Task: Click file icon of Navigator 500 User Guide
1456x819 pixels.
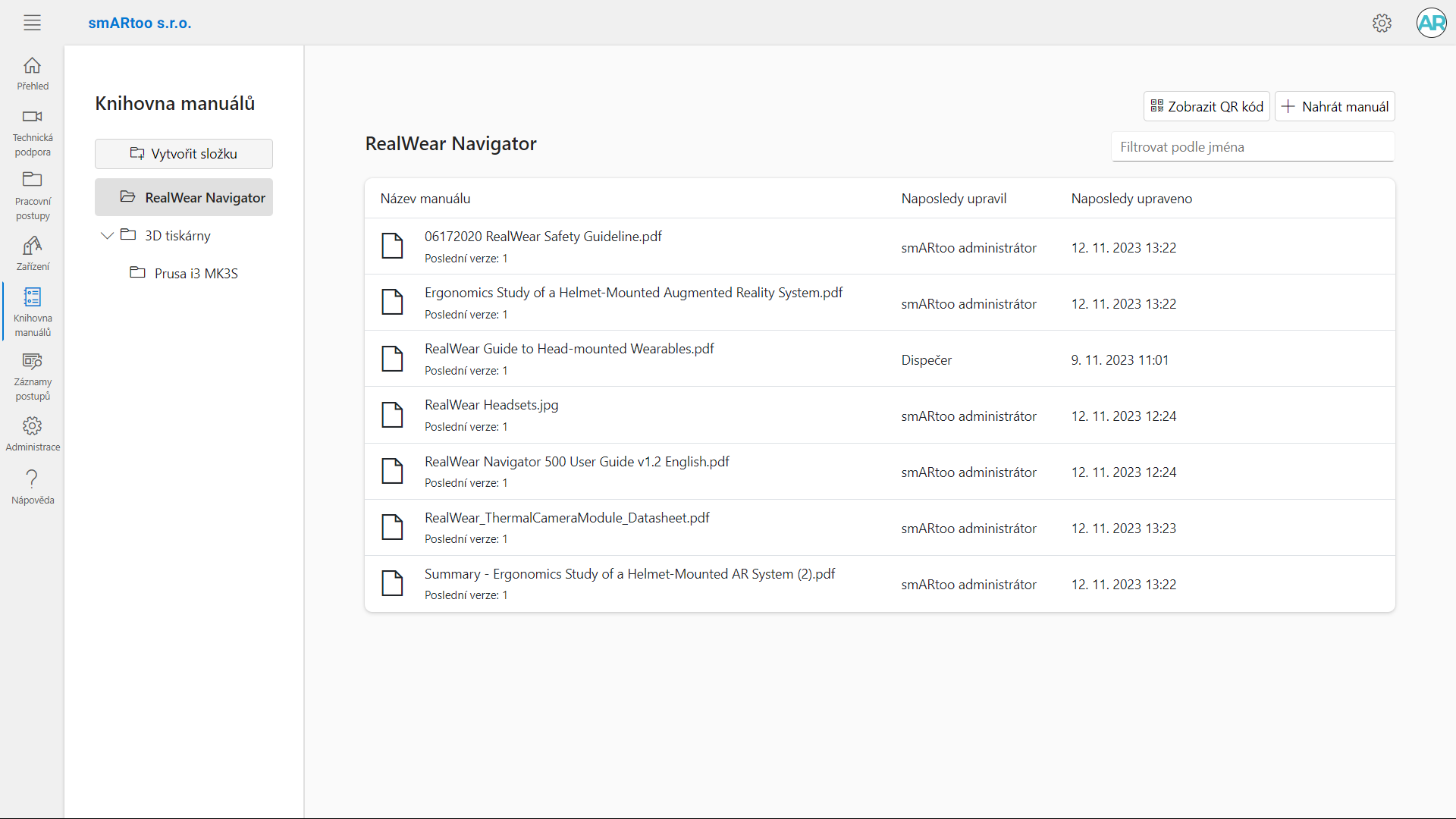Action: 392,471
